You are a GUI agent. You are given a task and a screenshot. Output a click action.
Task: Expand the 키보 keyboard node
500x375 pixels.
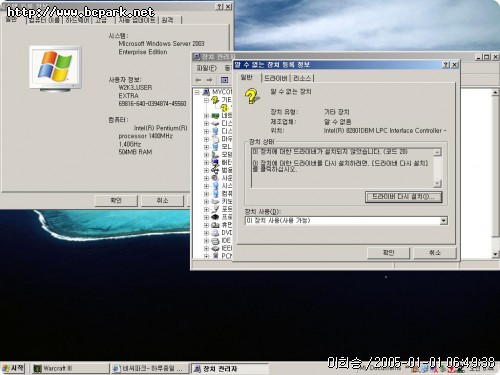point(206,202)
